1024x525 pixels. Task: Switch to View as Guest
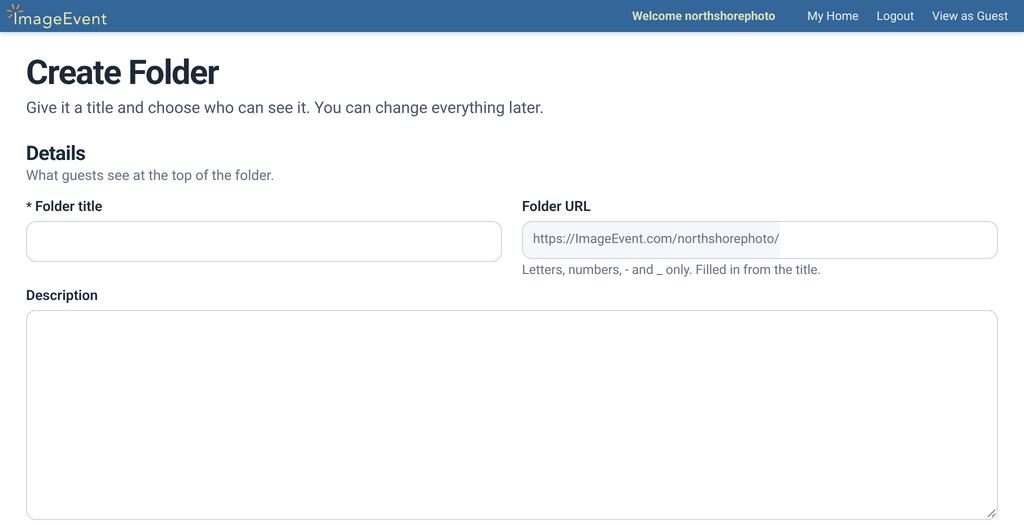[x=970, y=16]
